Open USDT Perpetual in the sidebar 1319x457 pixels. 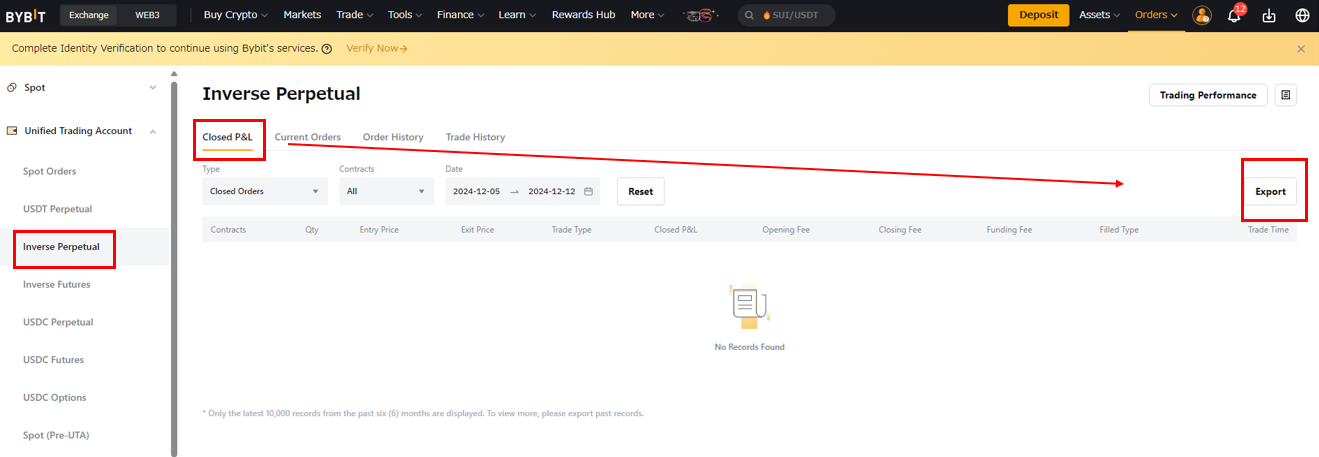[57, 209]
